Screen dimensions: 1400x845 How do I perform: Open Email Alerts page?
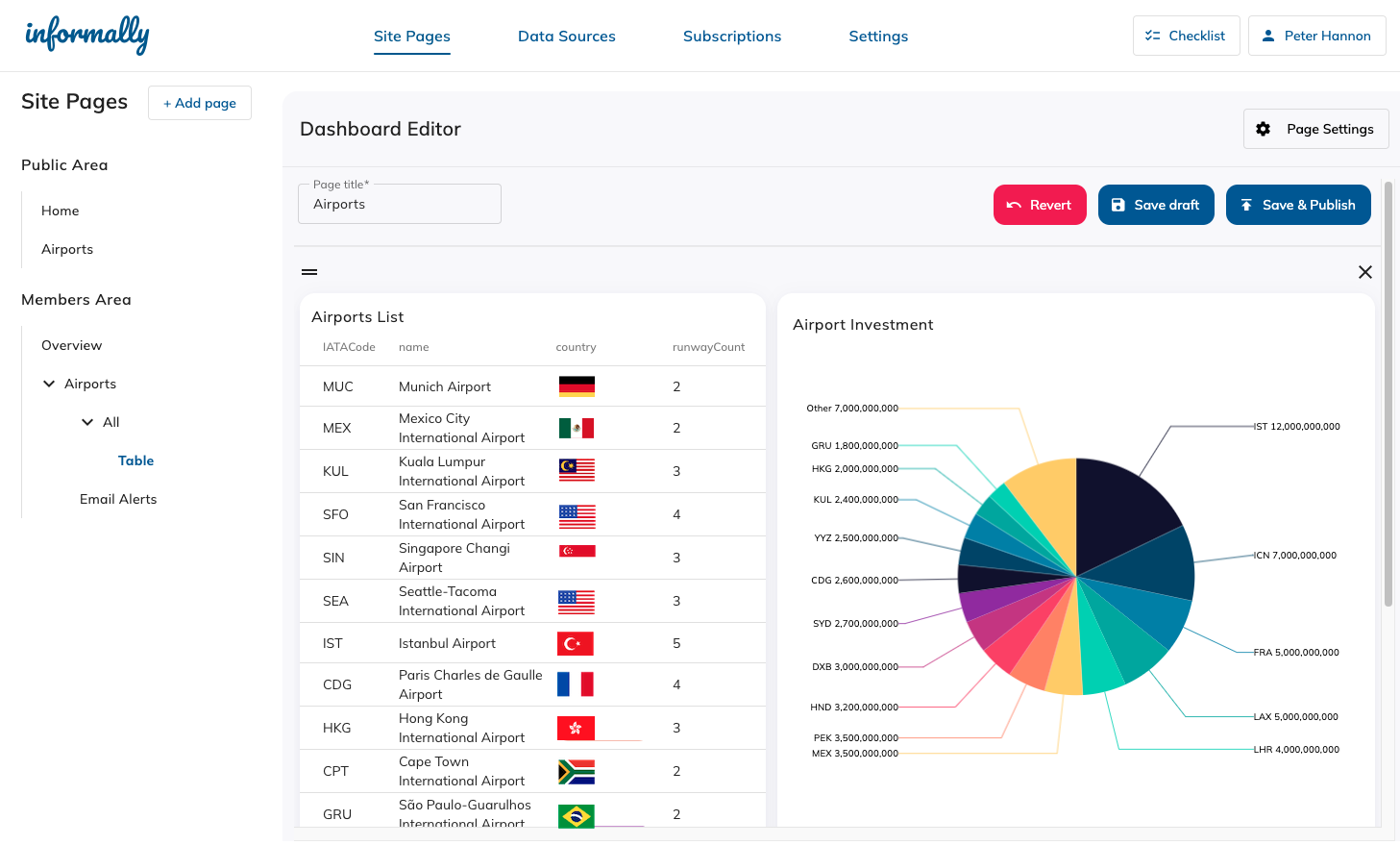118,499
